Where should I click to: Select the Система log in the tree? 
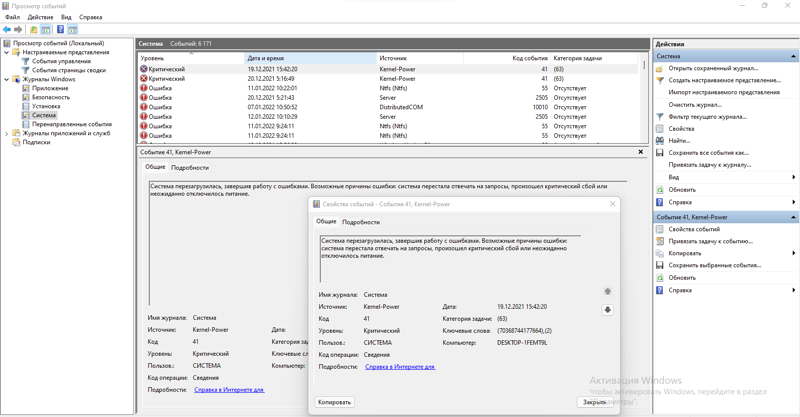pos(44,115)
